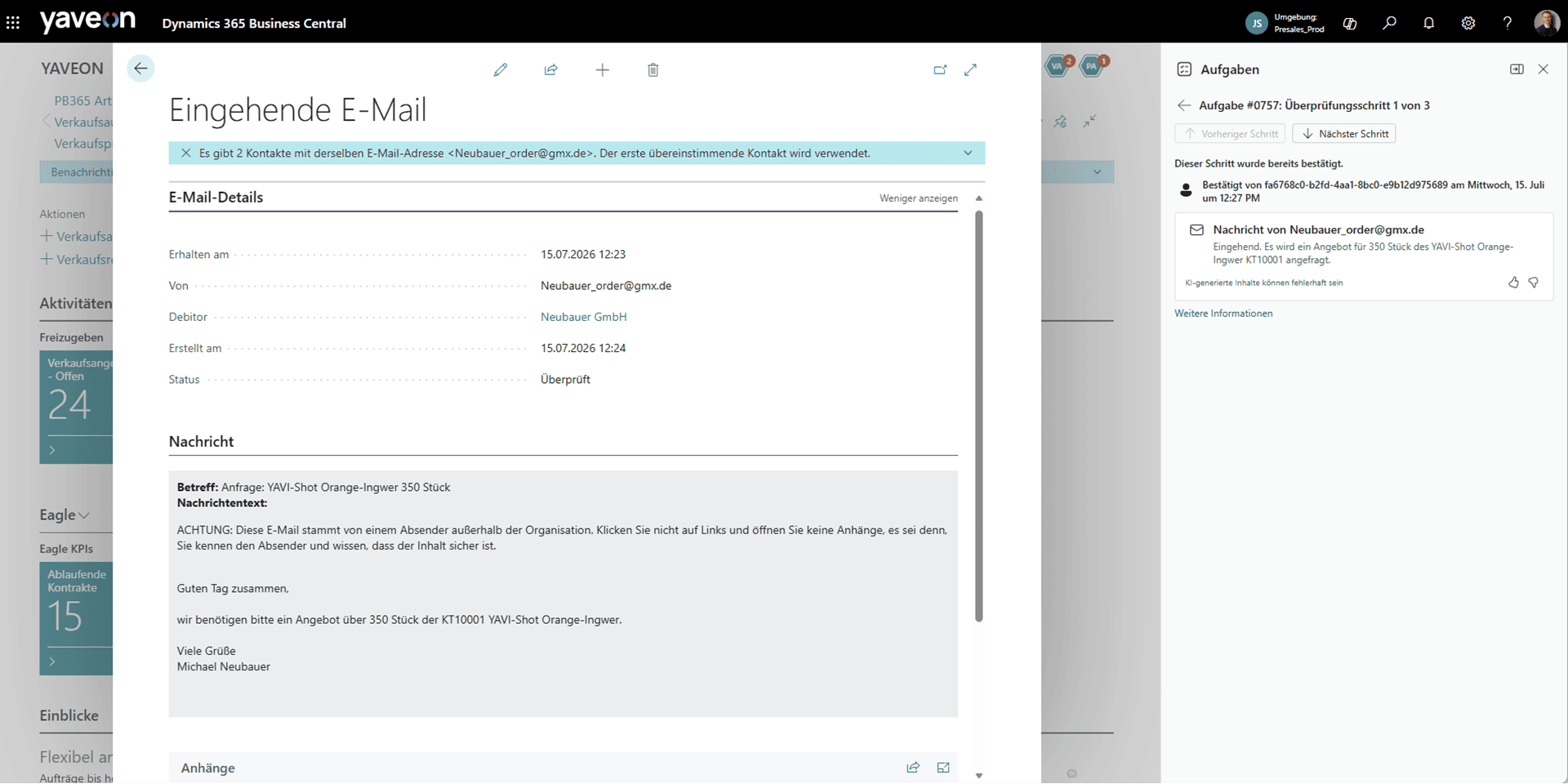This screenshot has width=1568, height=784.
Task: Open Neubauer GmbH debitor link
Action: [584, 317]
